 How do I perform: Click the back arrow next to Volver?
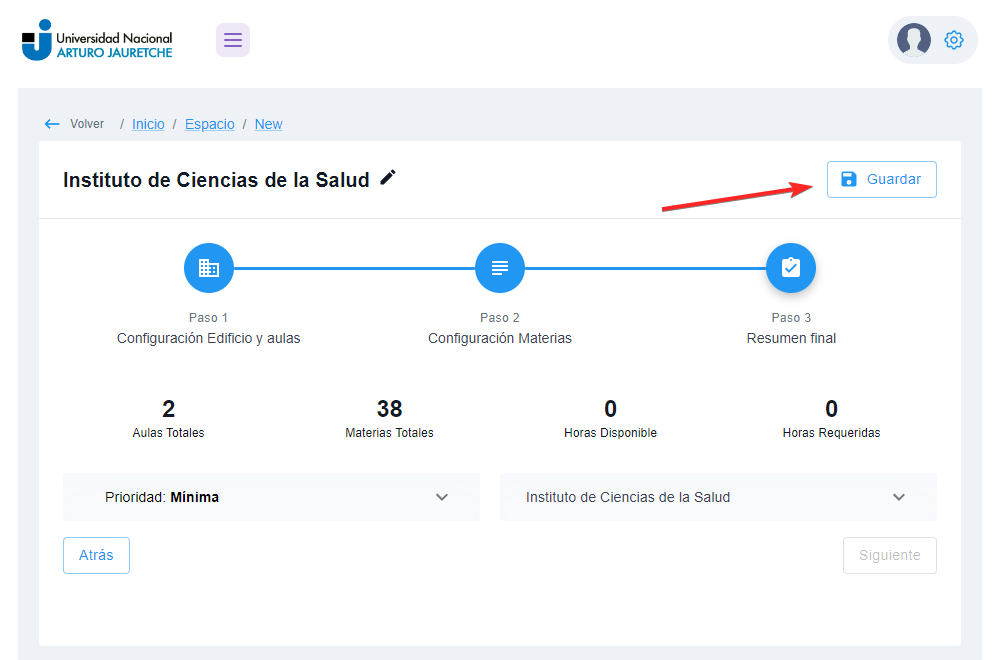(x=52, y=124)
